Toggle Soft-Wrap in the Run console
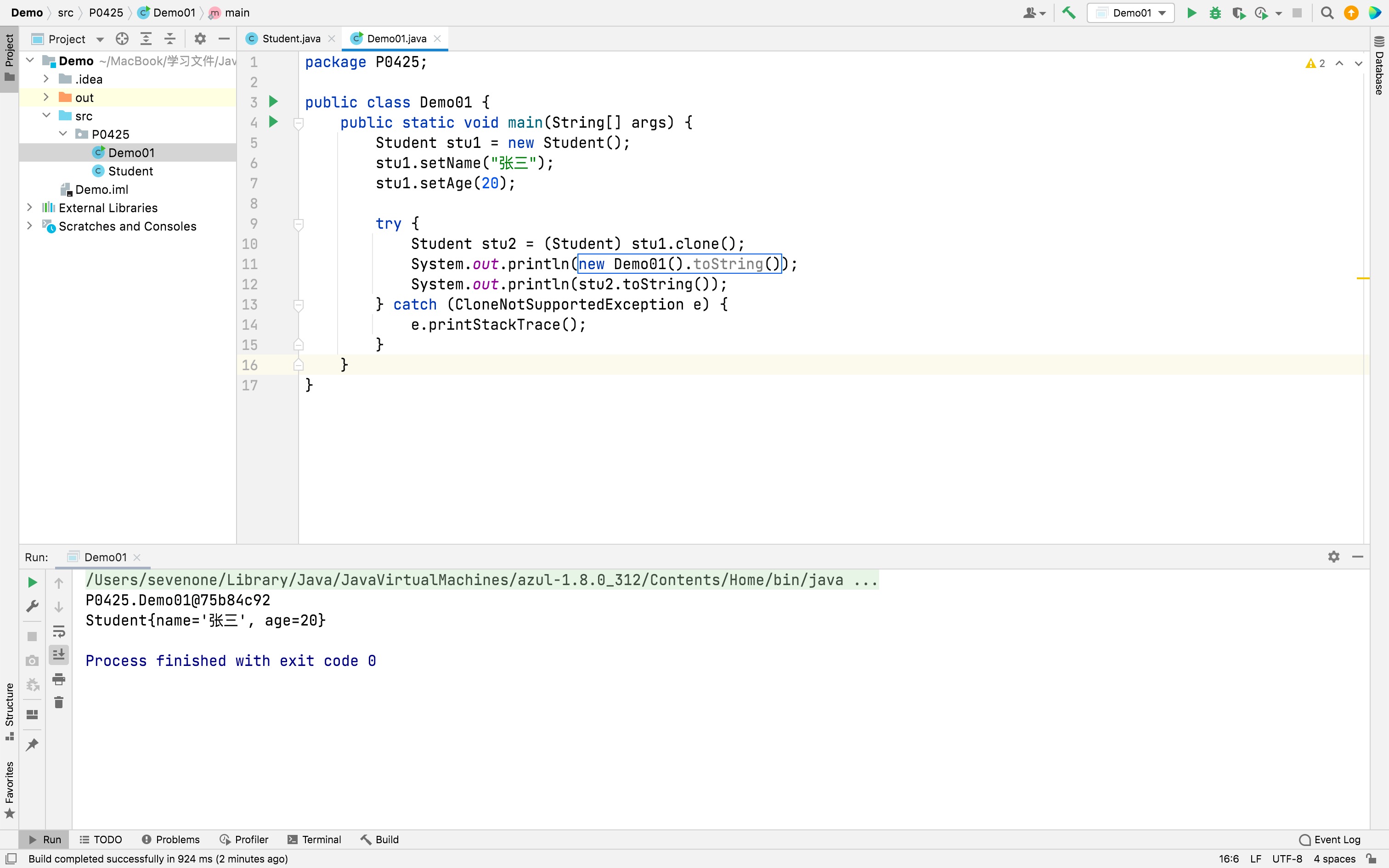This screenshot has height=868, width=1389. (58, 632)
